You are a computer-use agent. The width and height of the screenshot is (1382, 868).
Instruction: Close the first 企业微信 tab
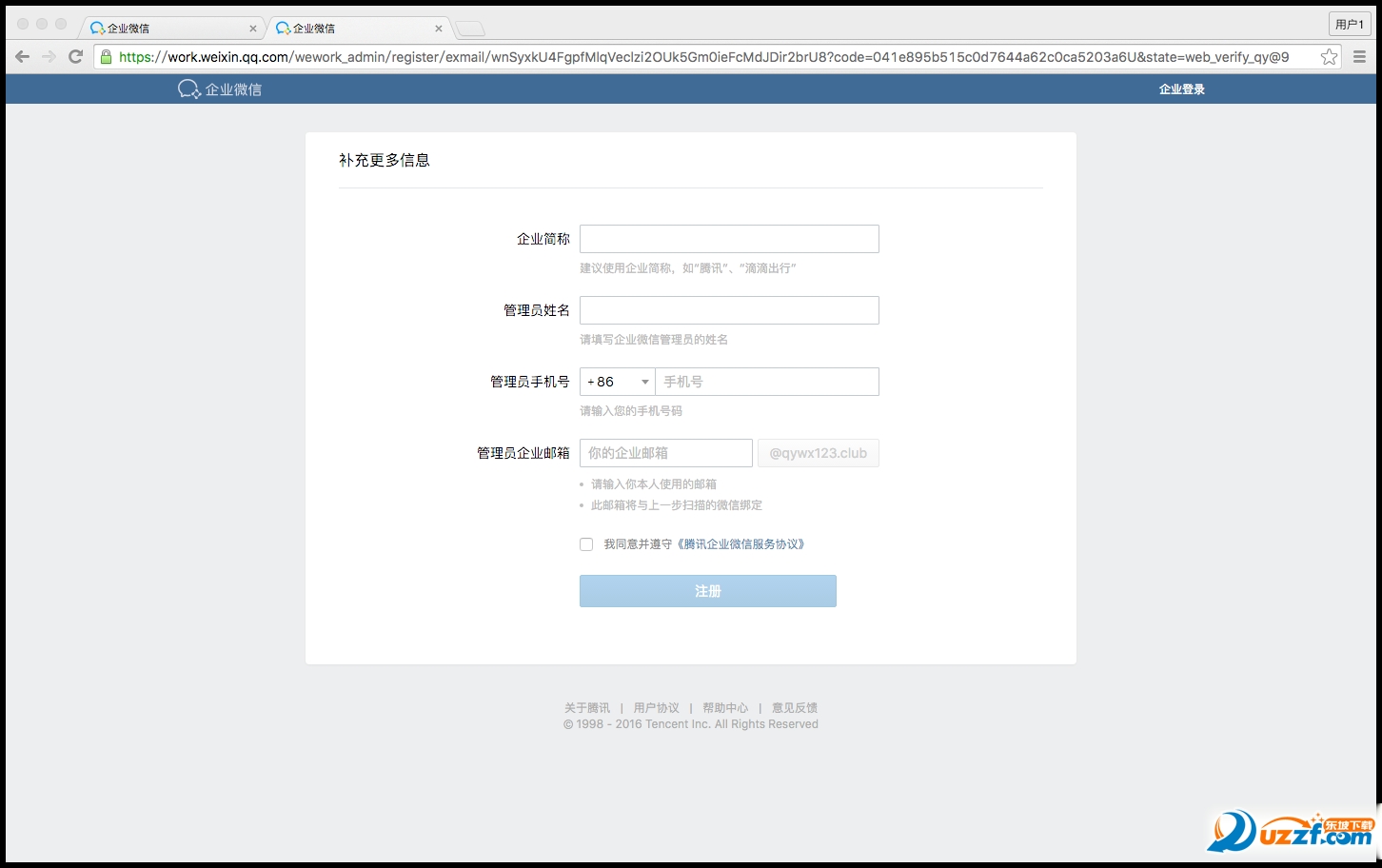pyautogui.click(x=252, y=29)
